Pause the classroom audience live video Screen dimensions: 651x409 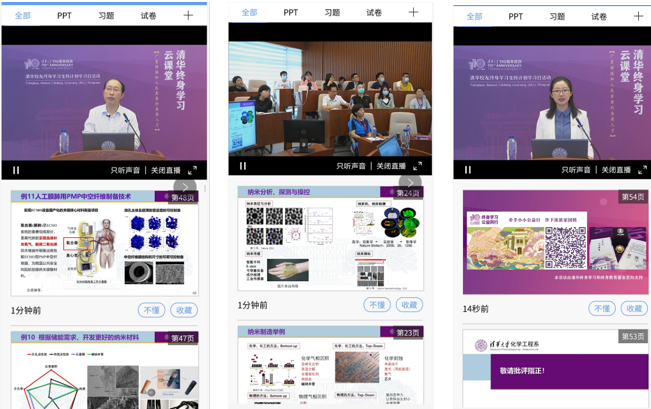pyautogui.click(x=243, y=166)
